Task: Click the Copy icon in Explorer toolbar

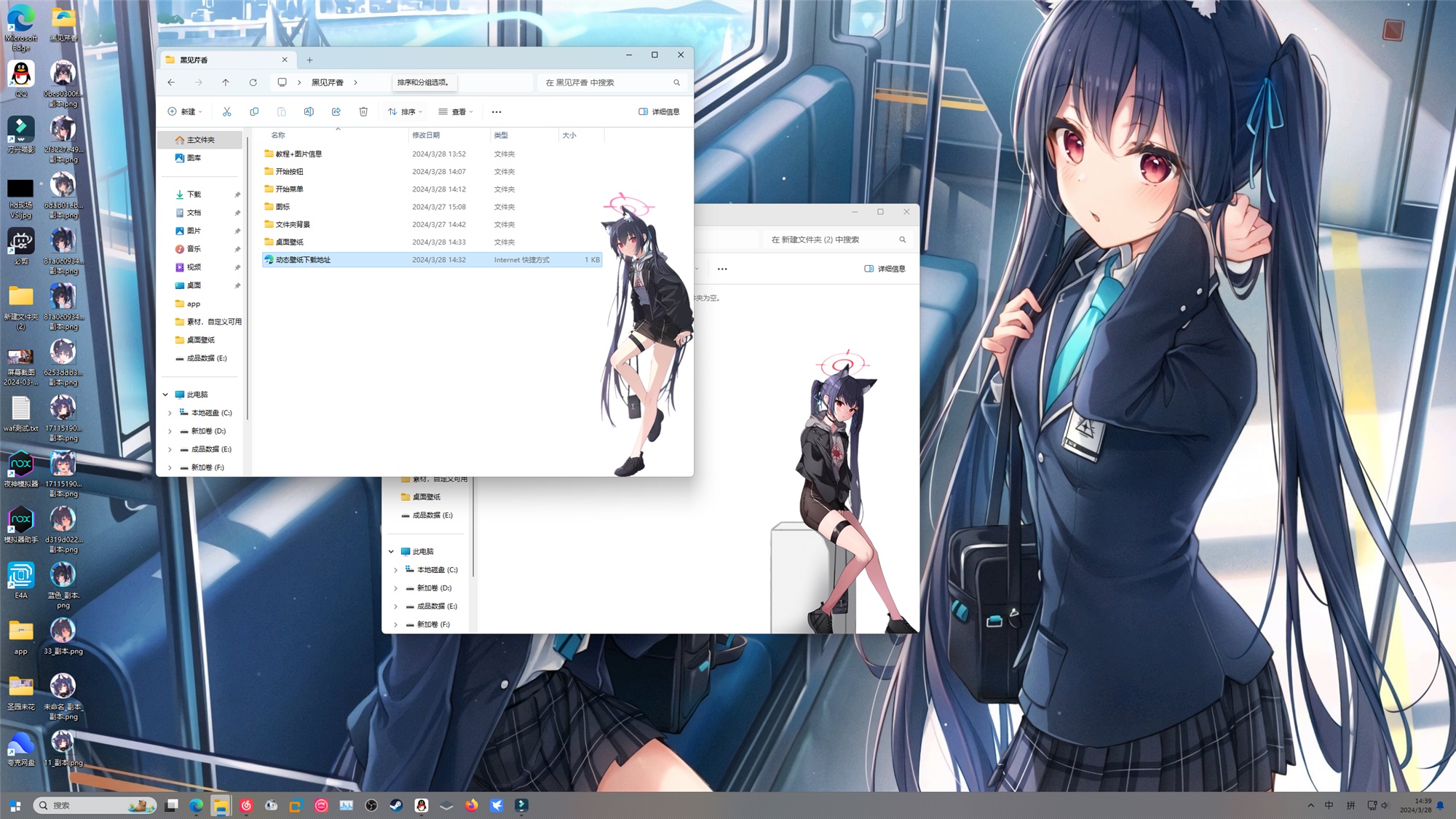Action: pyautogui.click(x=254, y=111)
